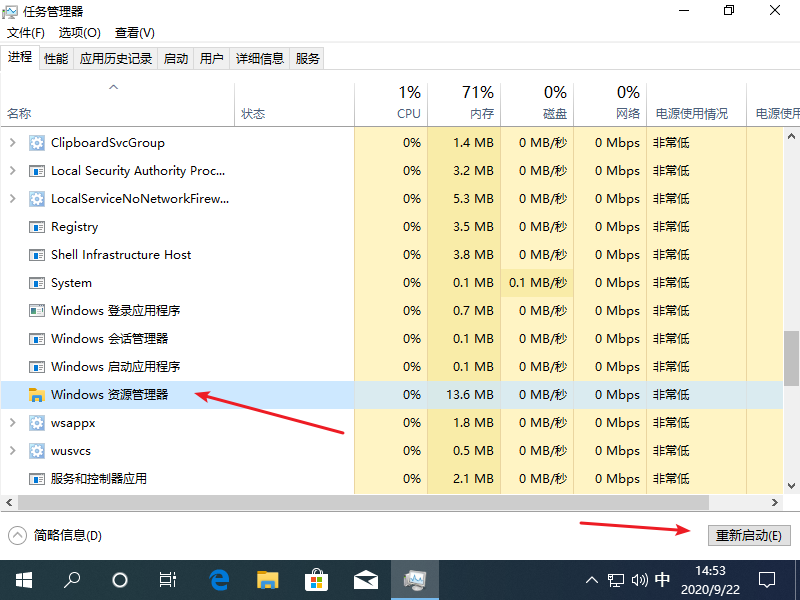Click the ClipboardSvcGroup process icon
The height and width of the screenshot is (600, 800).
tap(36, 143)
